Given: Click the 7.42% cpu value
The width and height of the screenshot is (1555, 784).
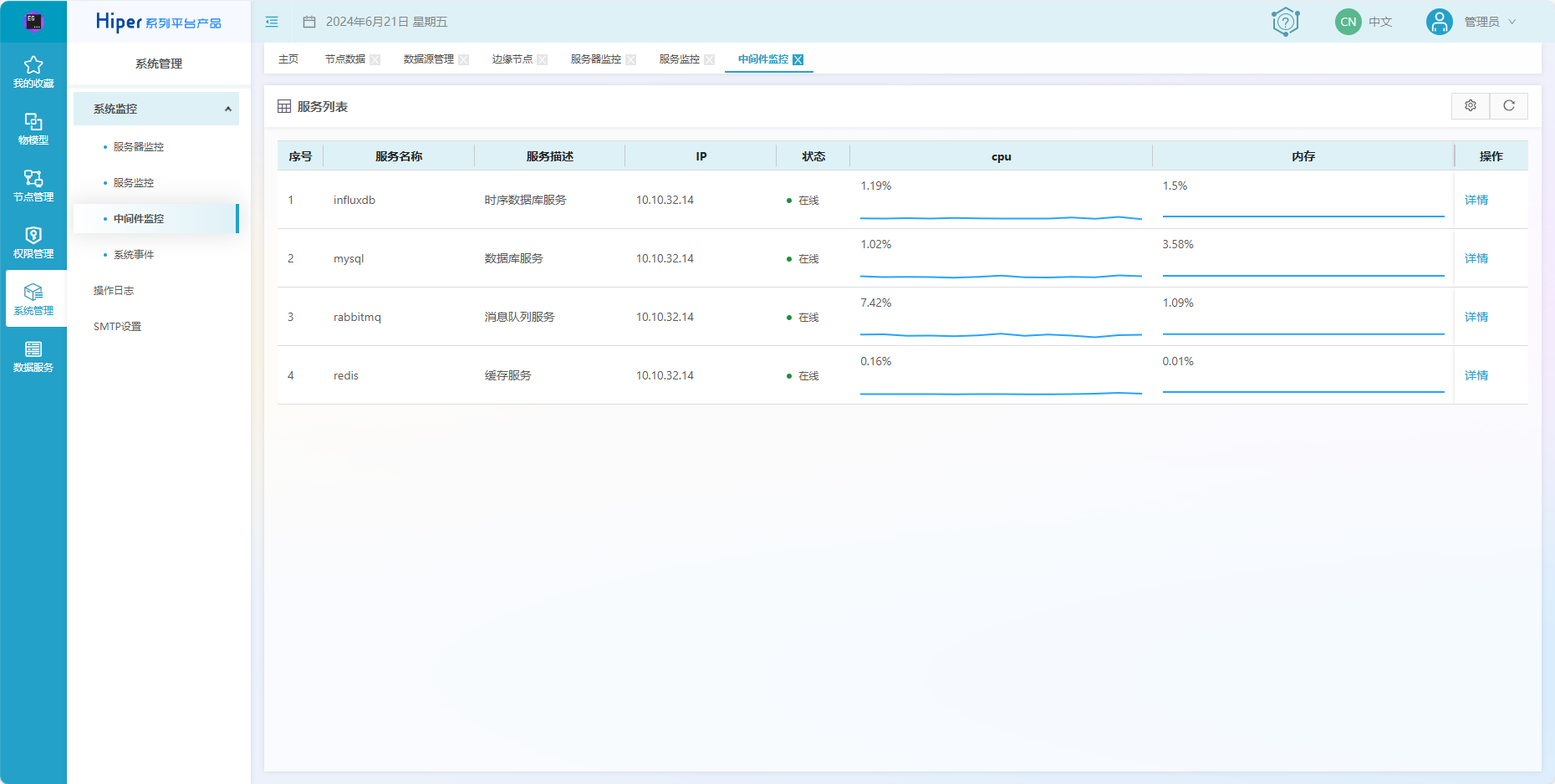Looking at the screenshot, I should tap(876, 303).
